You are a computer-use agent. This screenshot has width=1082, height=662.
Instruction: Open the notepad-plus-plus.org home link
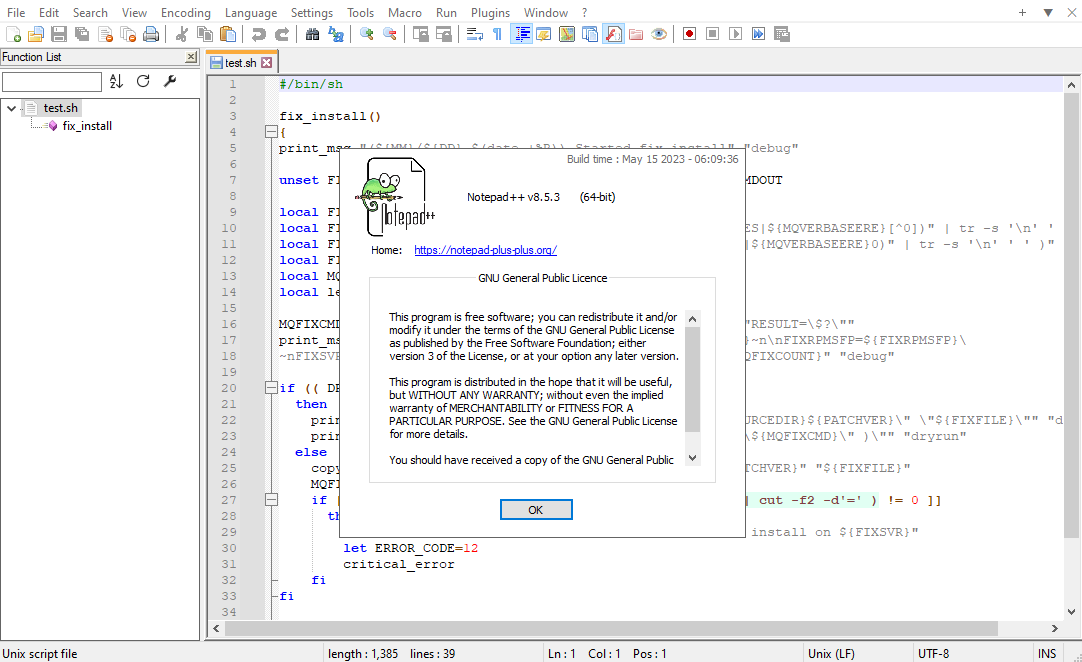click(x=485, y=250)
